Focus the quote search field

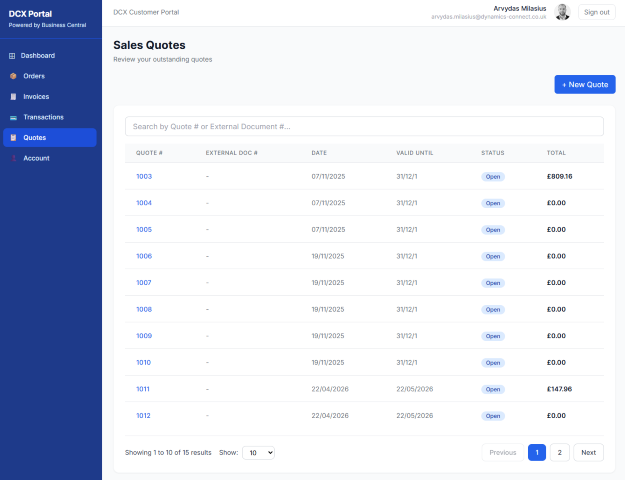click(364, 127)
